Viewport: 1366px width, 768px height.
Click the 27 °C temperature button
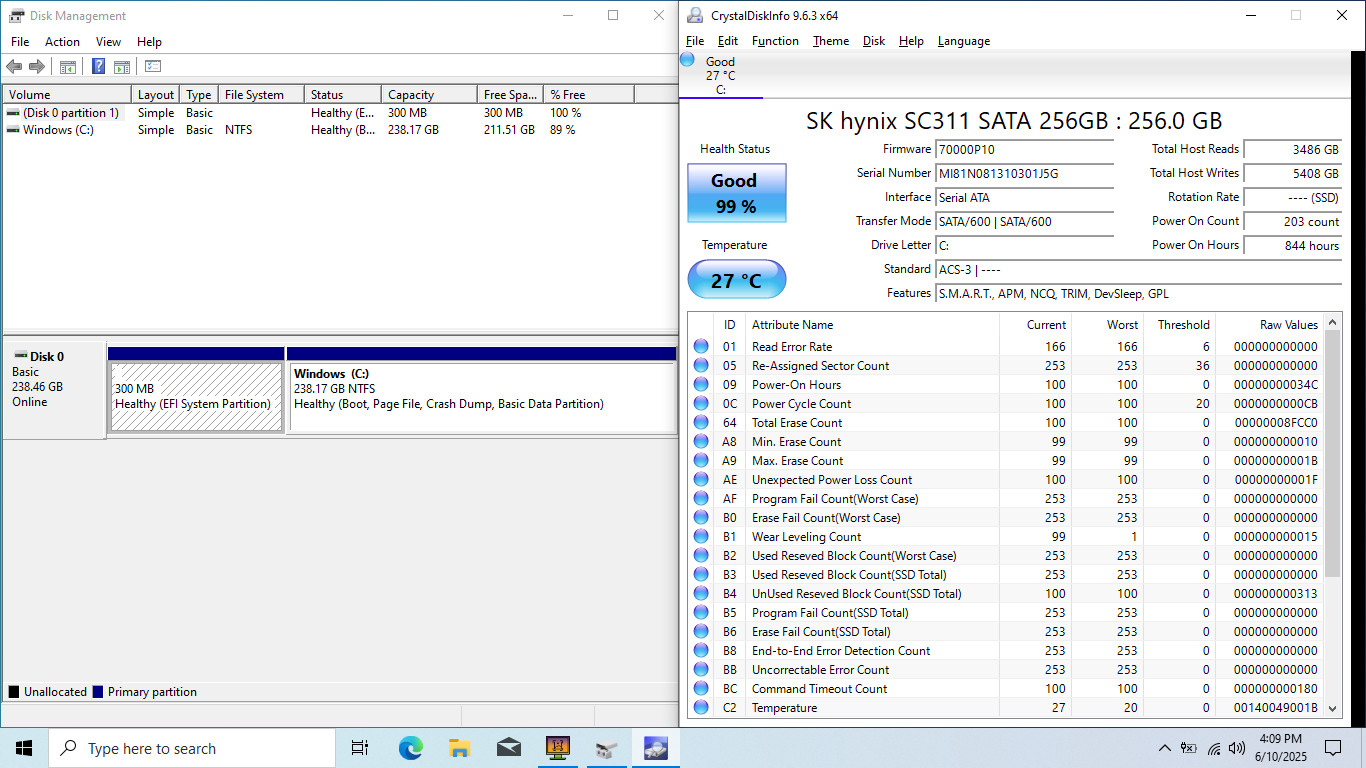click(737, 280)
